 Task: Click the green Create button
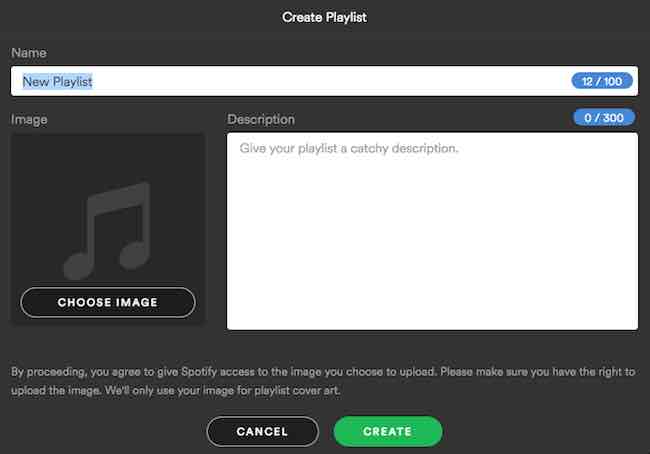click(388, 432)
